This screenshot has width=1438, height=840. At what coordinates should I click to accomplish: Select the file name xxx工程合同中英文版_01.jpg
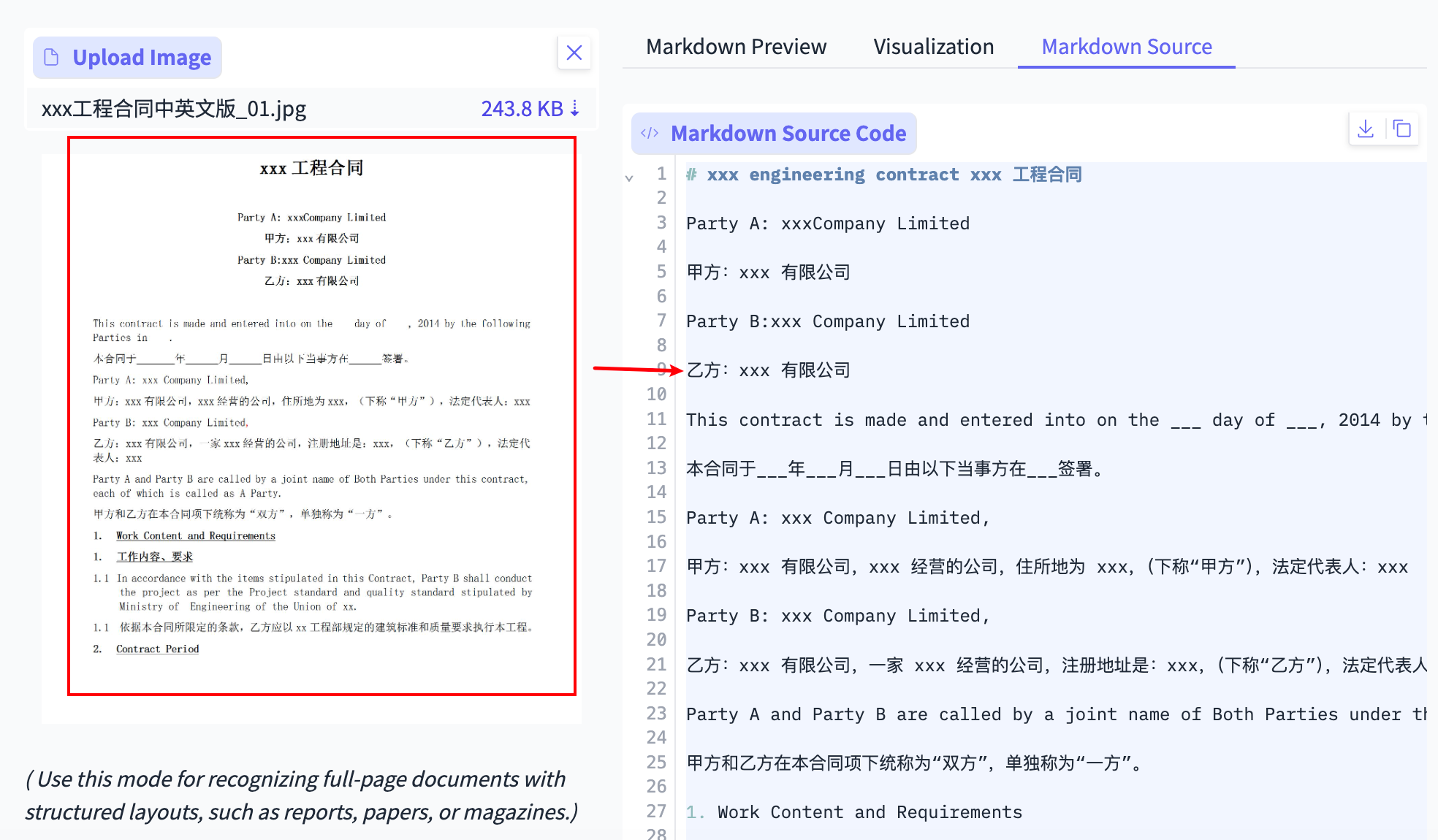click(x=173, y=108)
